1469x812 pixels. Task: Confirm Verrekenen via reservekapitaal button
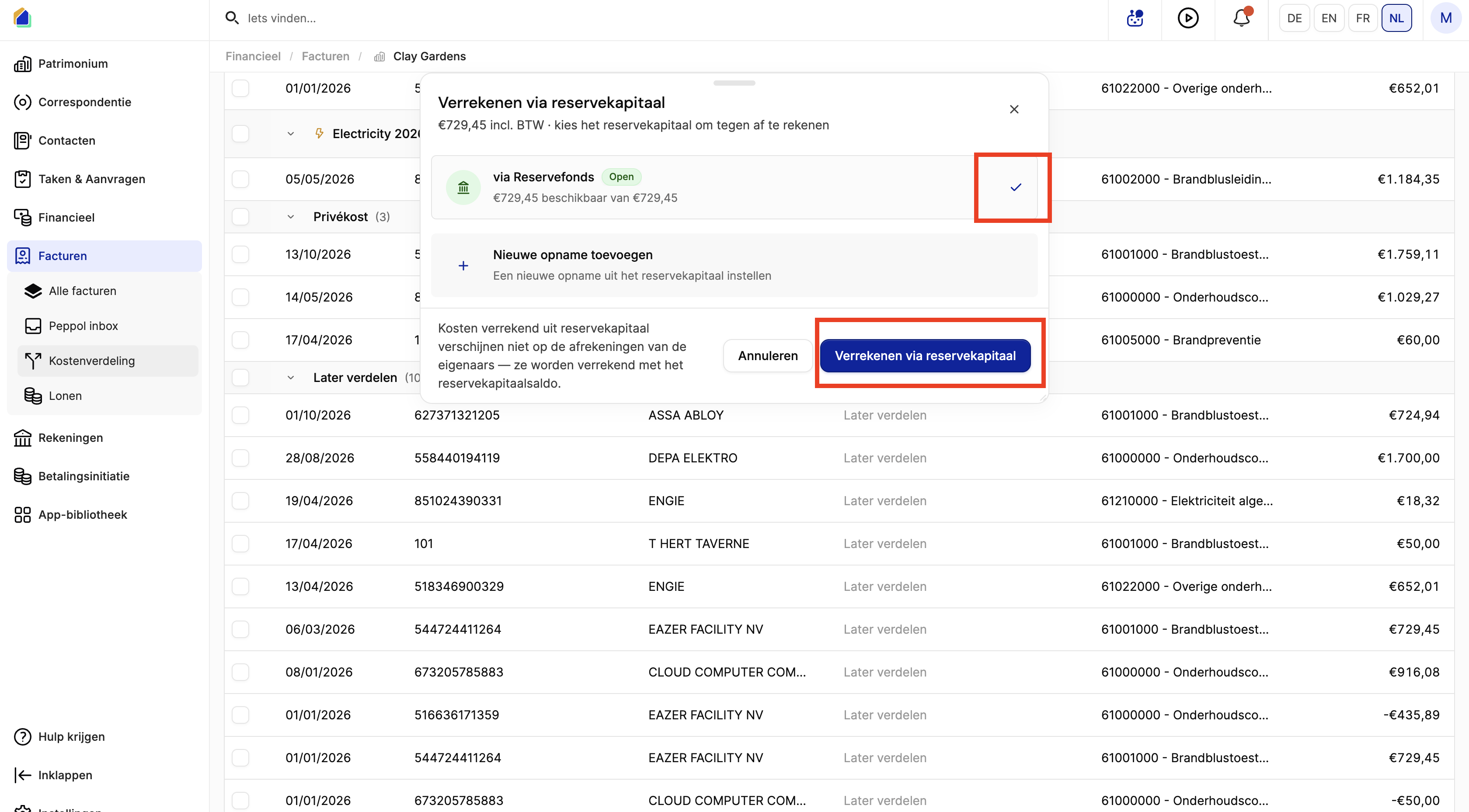925,356
